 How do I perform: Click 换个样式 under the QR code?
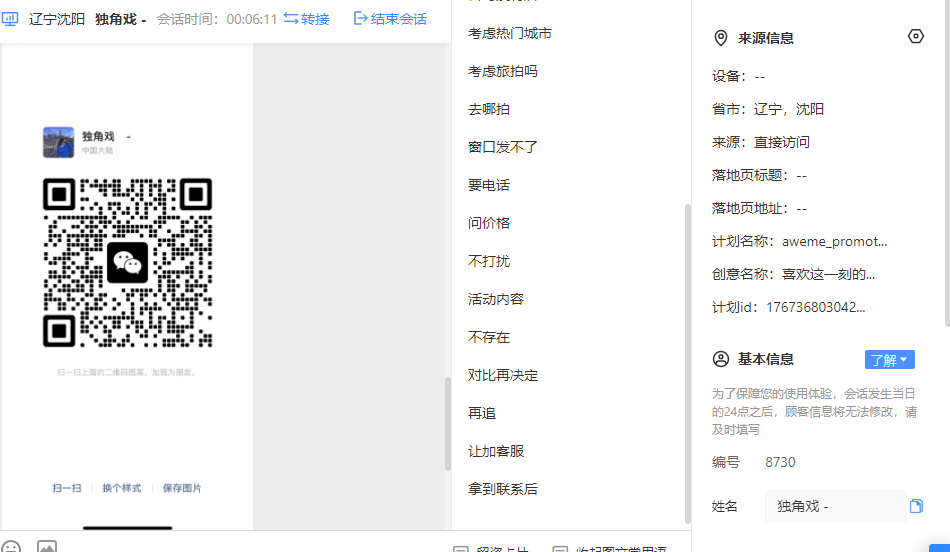pos(121,488)
